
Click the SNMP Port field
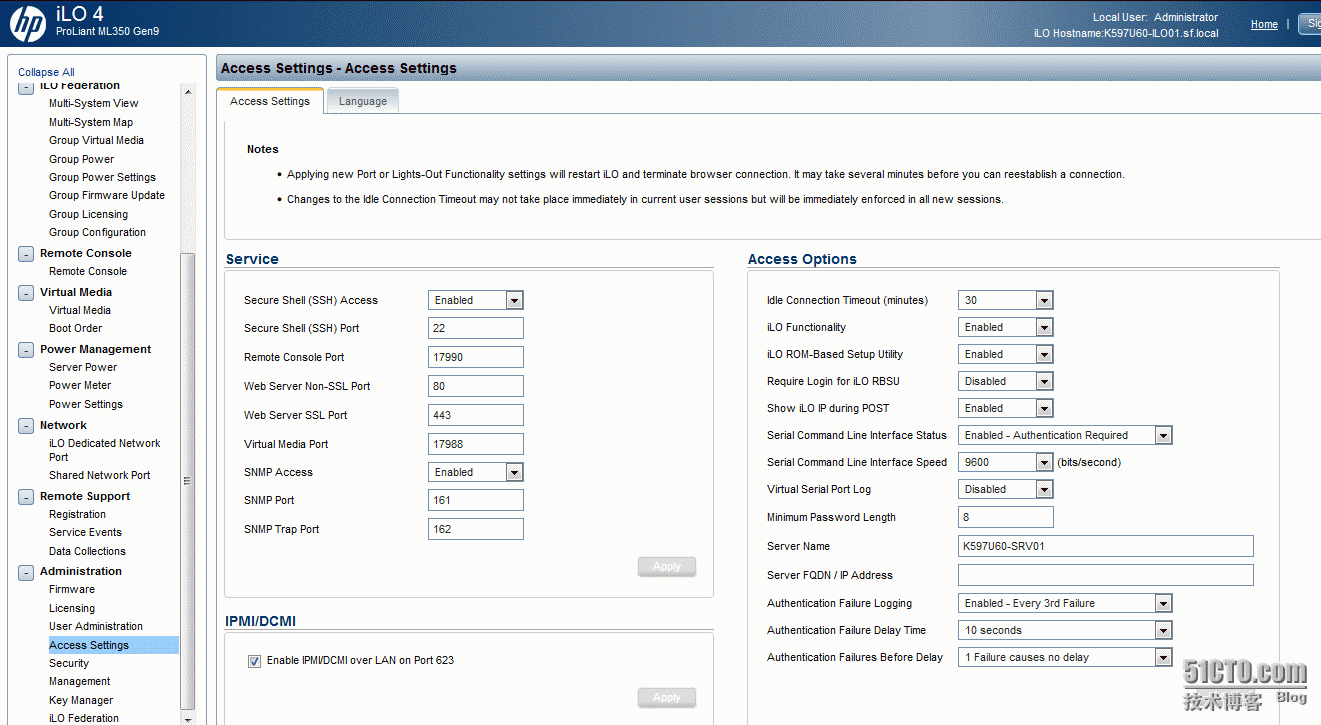pos(476,500)
